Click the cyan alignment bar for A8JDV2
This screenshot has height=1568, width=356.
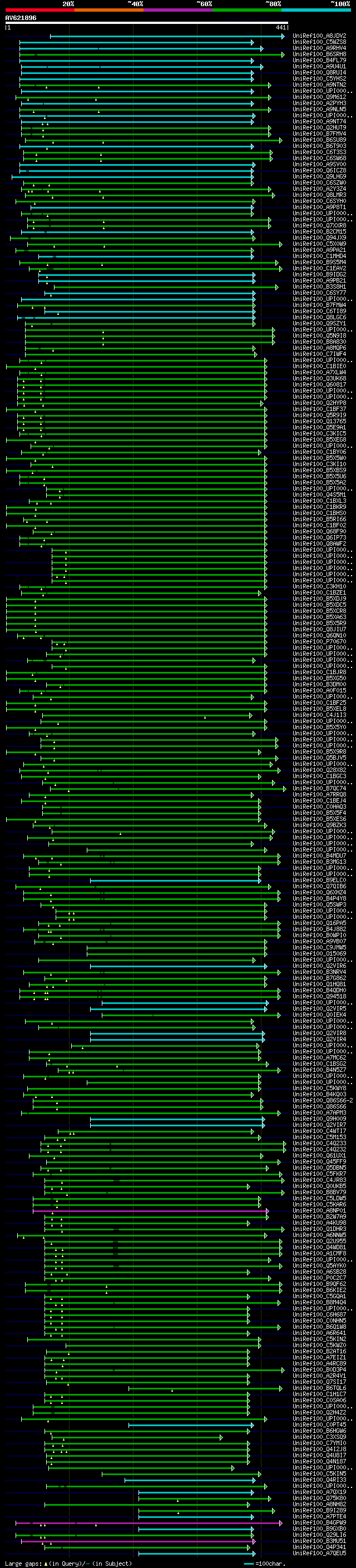tap(167, 37)
